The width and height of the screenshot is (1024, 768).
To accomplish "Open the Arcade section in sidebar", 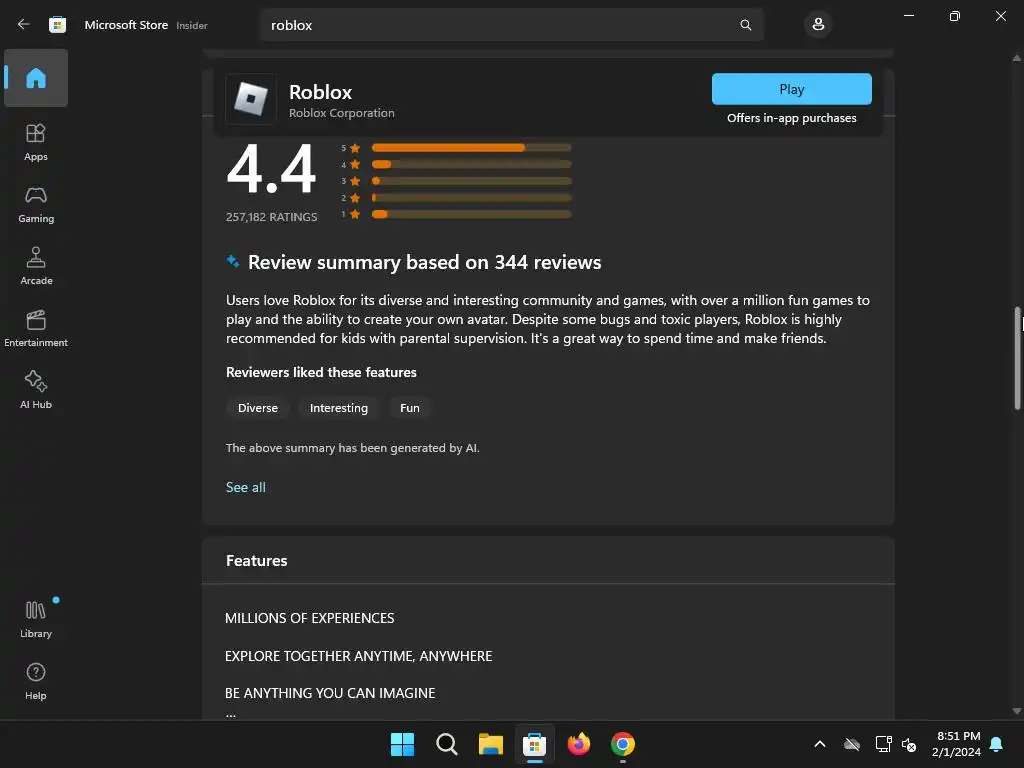I will [x=36, y=266].
